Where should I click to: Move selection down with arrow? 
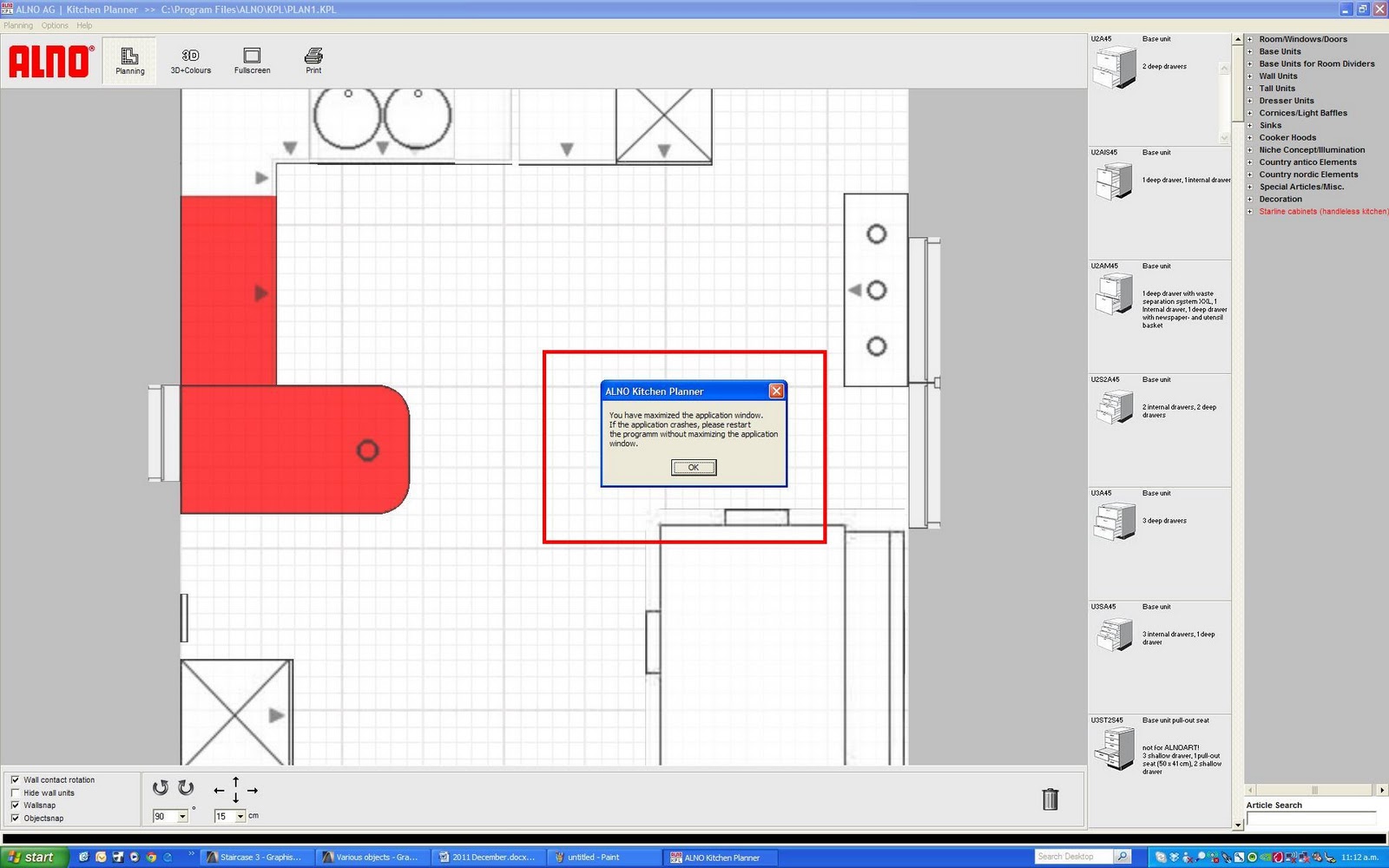tap(235, 799)
